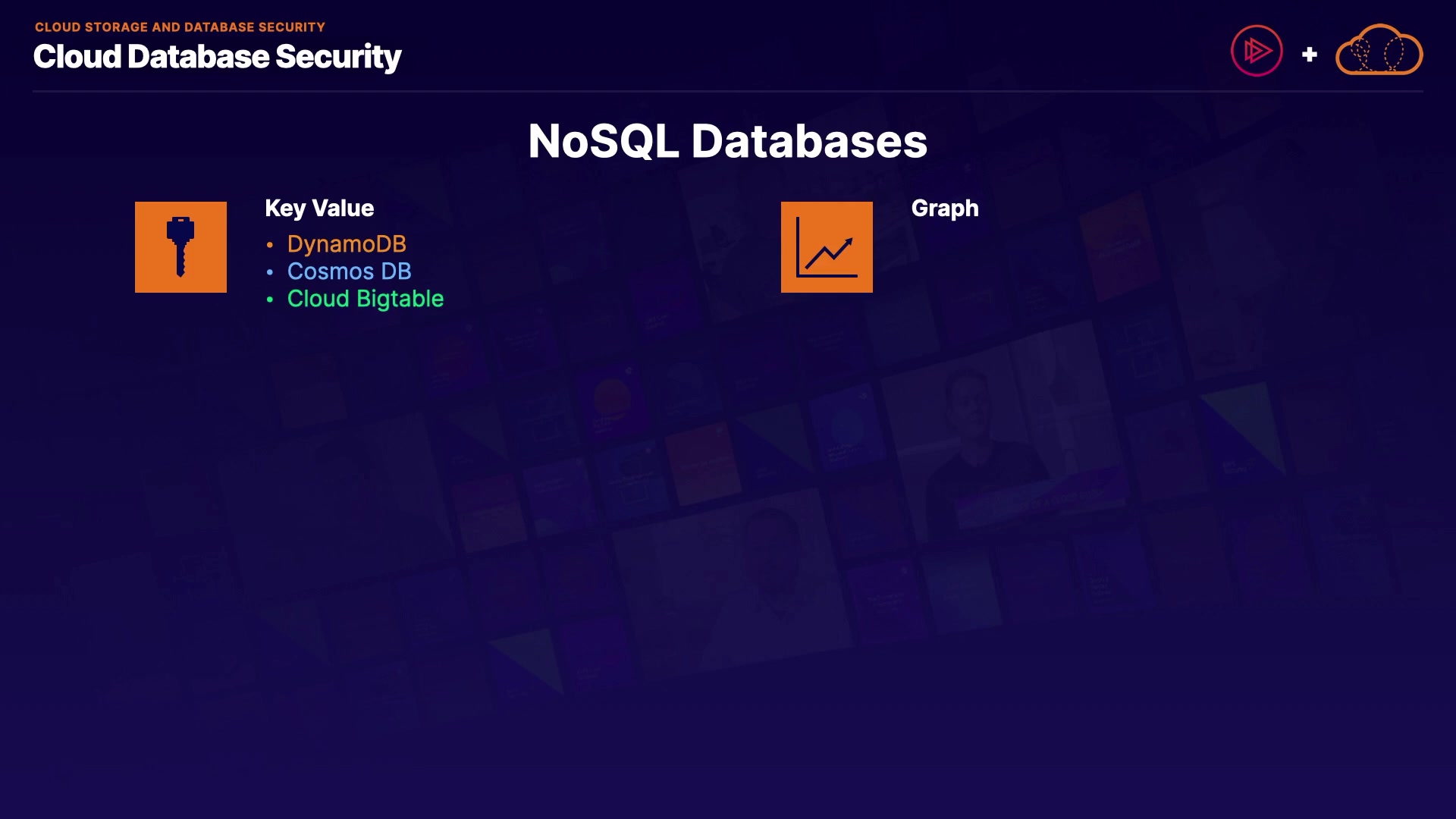Click the orange bullet dot before DynamoDB

(x=270, y=245)
